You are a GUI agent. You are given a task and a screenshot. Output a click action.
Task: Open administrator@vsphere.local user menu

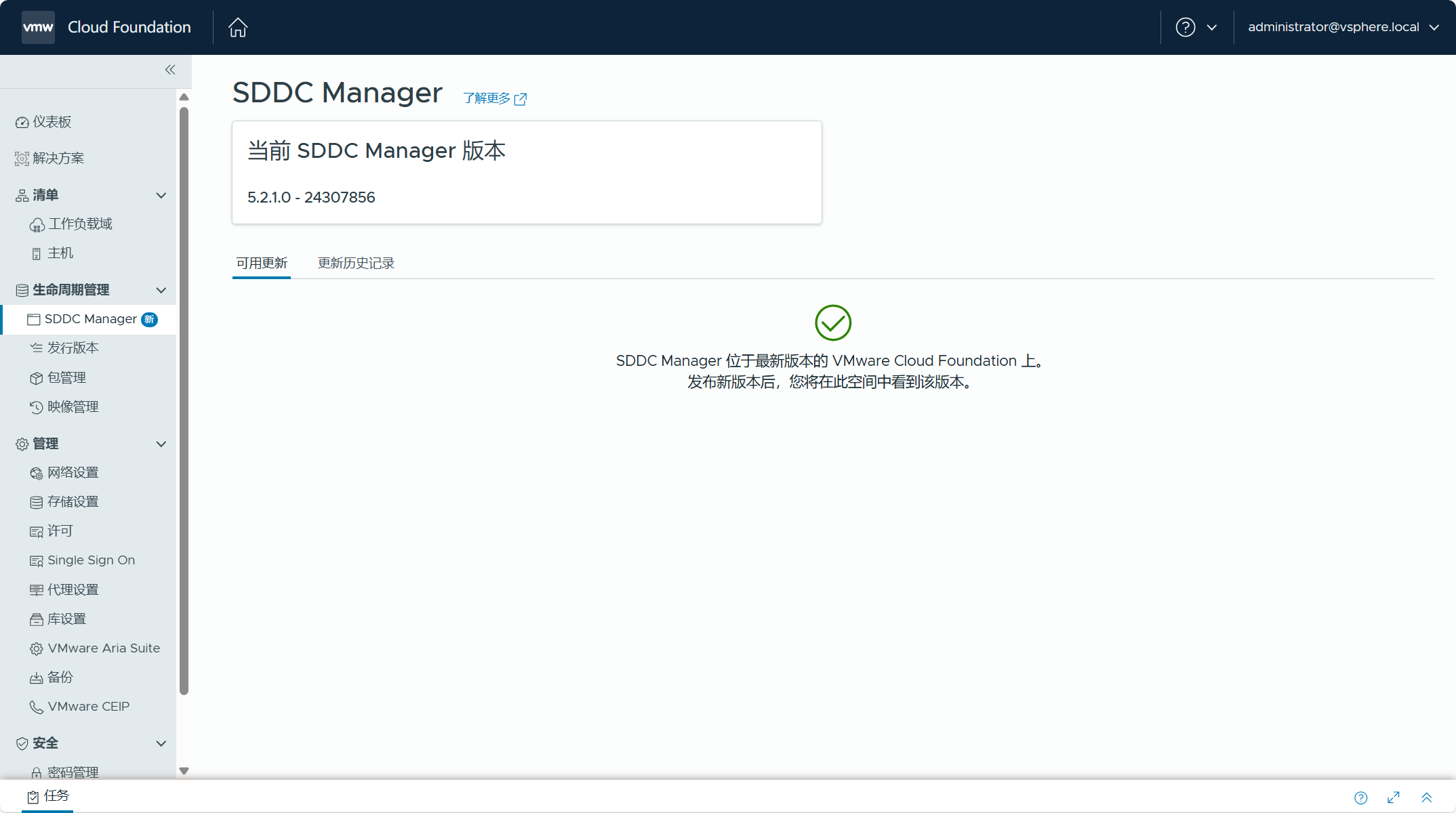click(x=1343, y=27)
